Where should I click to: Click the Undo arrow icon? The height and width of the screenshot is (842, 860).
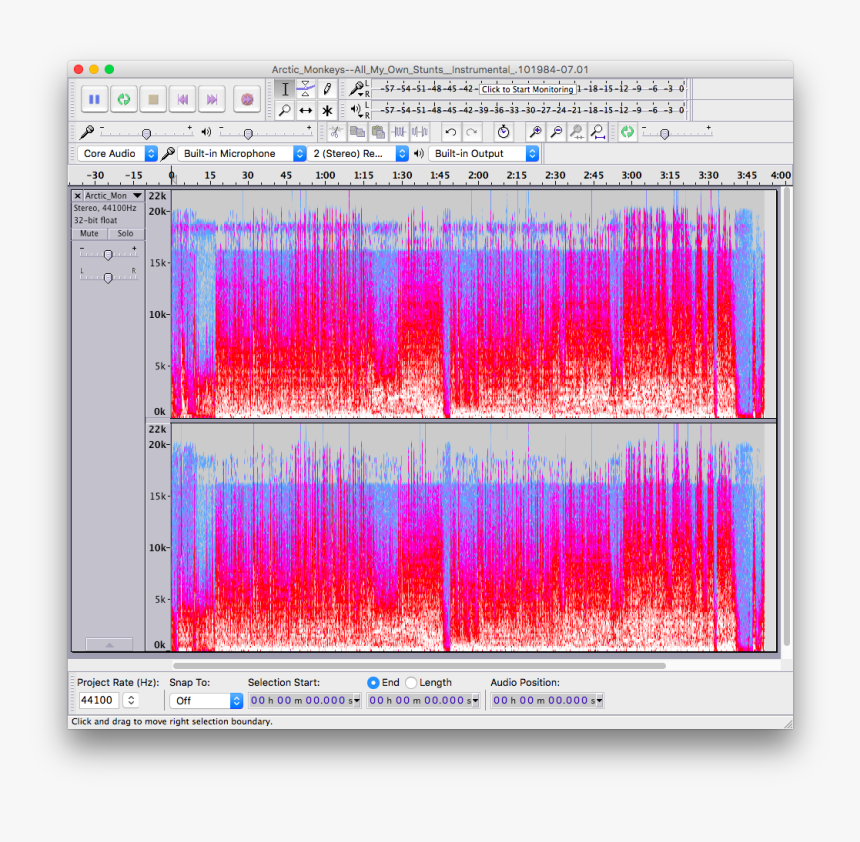(x=452, y=131)
